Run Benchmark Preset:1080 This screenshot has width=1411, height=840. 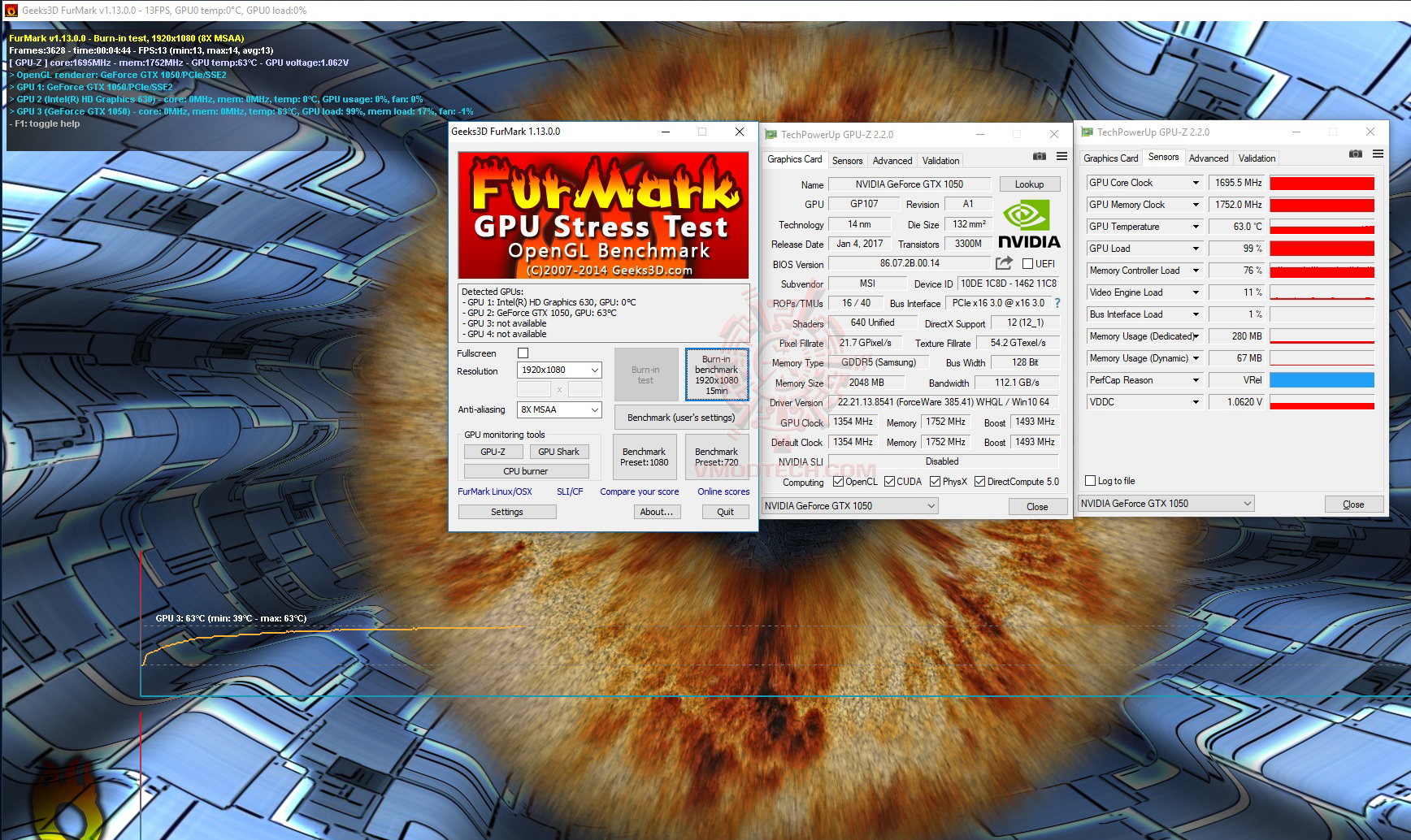click(645, 457)
